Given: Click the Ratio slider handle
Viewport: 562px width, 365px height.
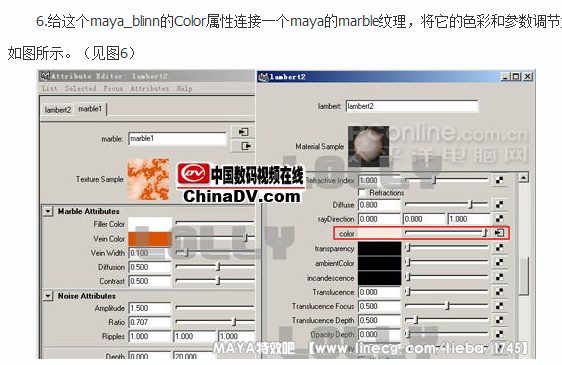Looking at the screenshot, I should tap(234, 322).
